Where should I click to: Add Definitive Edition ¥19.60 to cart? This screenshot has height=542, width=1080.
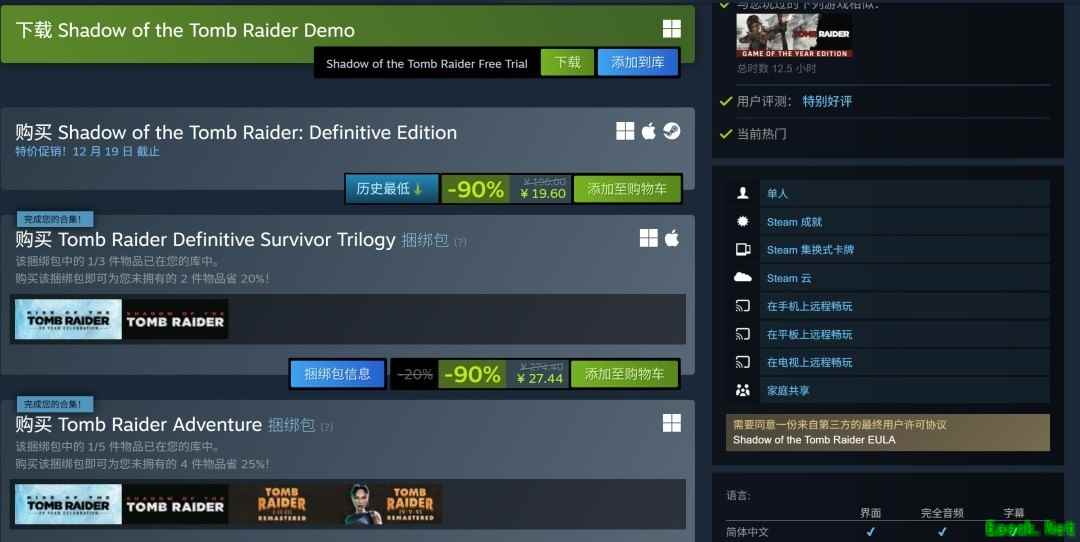(627, 189)
